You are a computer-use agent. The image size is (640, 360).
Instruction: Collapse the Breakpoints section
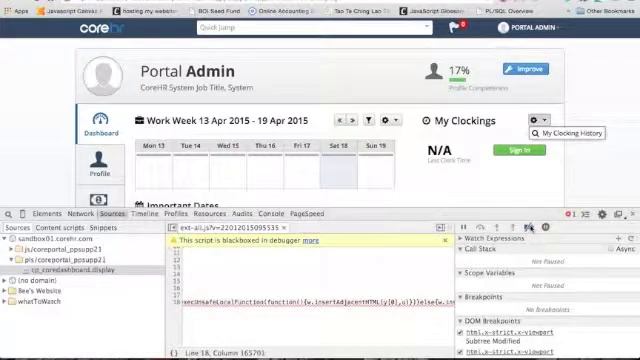point(460,297)
